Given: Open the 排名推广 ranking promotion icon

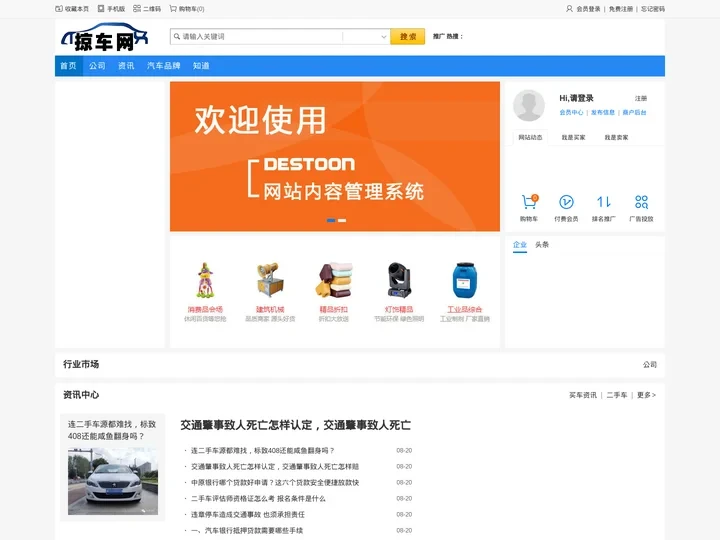Looking at the screenshot, I should [x=603, y=202].
